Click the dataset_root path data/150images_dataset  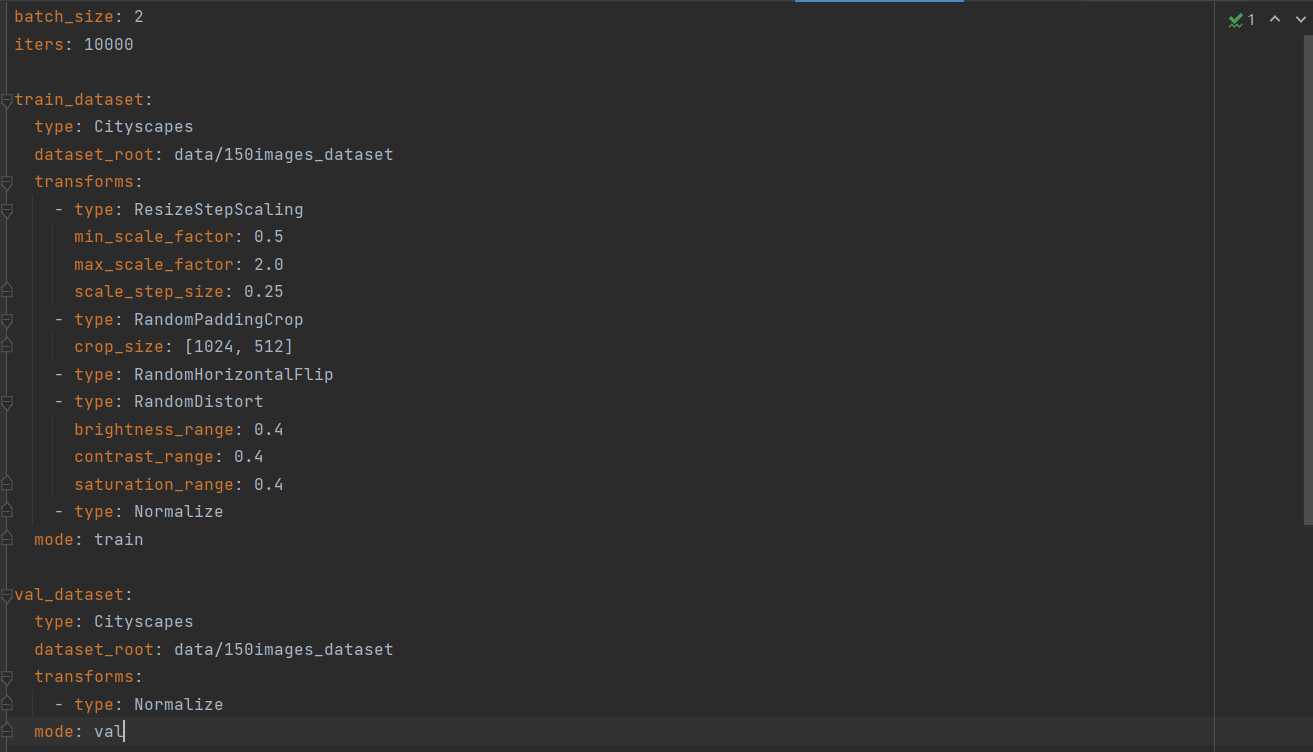coord(285,154)
